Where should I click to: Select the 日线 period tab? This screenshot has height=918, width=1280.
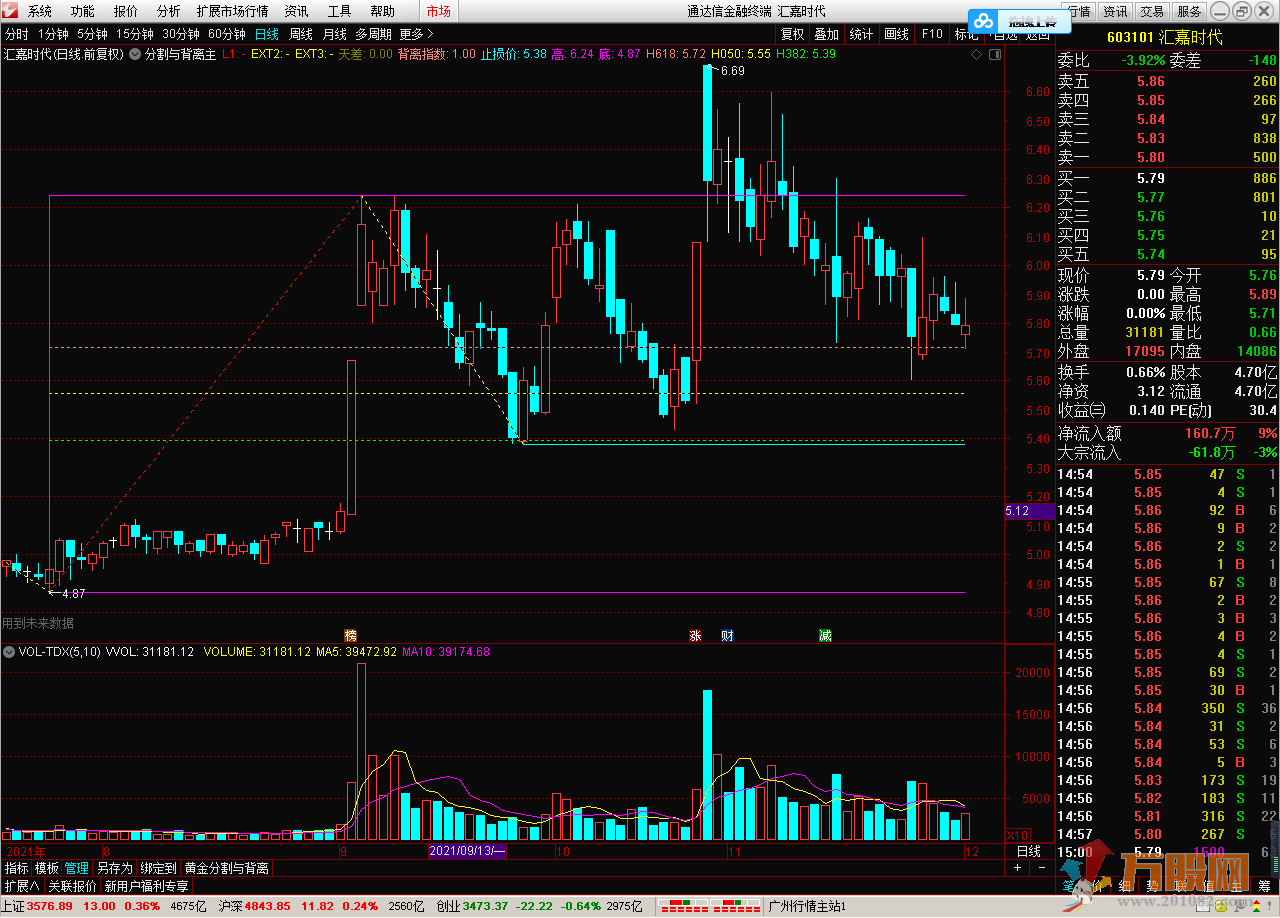[267, 34]
